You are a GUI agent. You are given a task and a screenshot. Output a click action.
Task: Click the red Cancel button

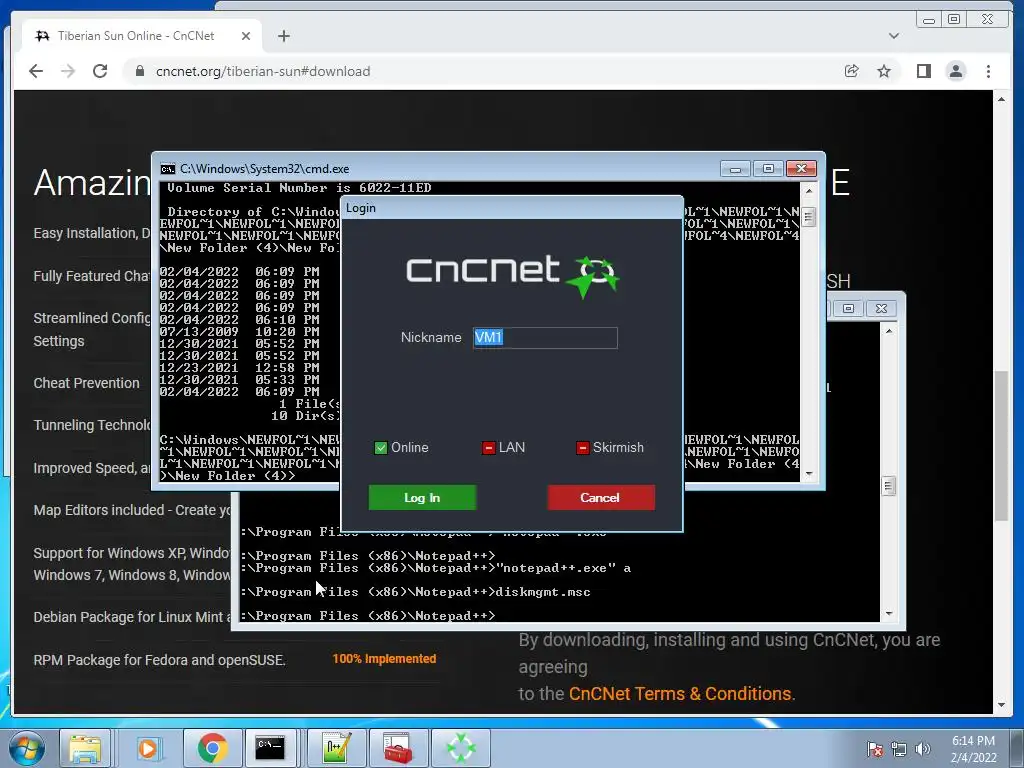[x=601, y=498]
